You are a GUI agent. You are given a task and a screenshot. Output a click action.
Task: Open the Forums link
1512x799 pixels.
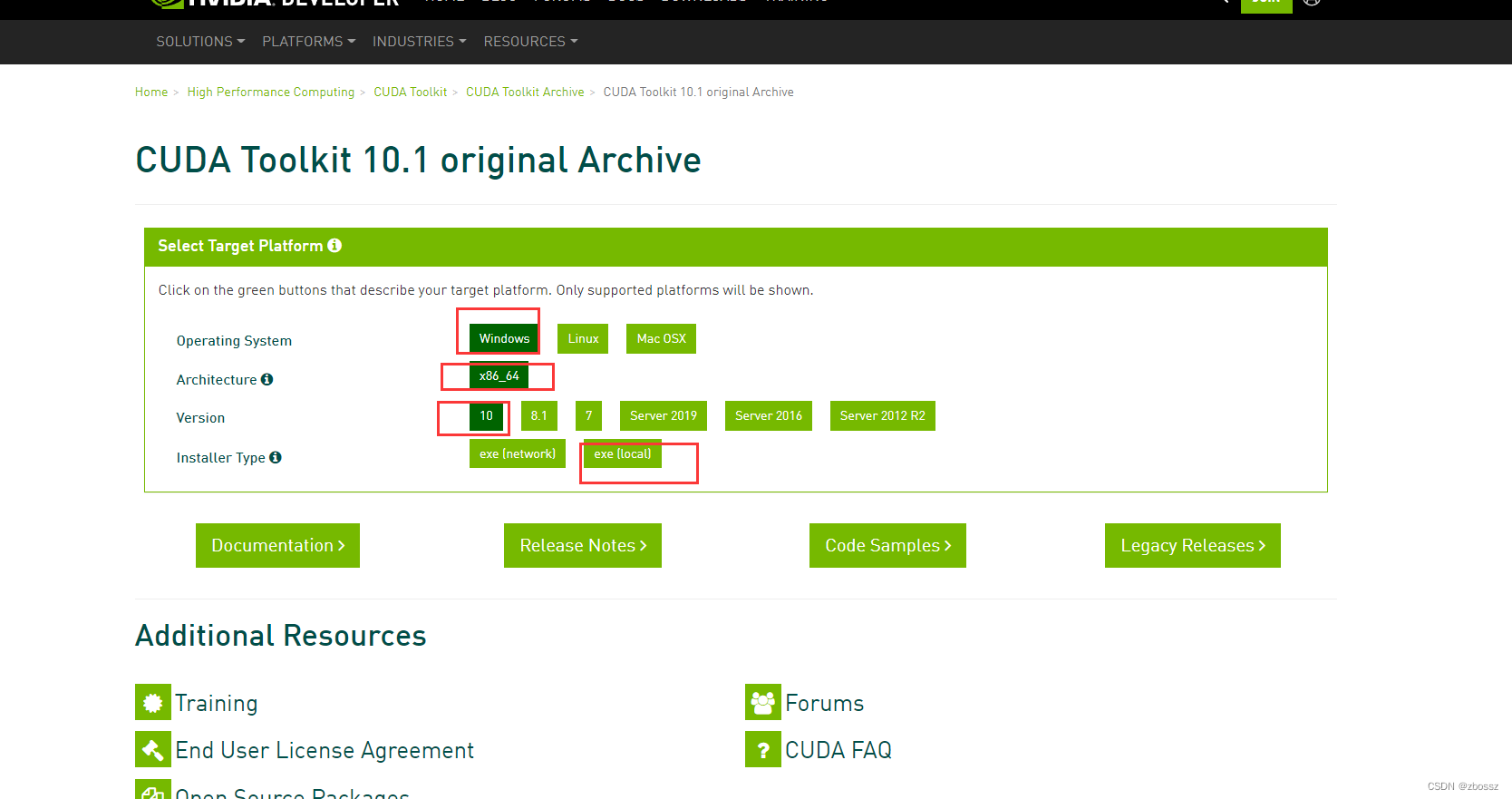pos(825,703)
